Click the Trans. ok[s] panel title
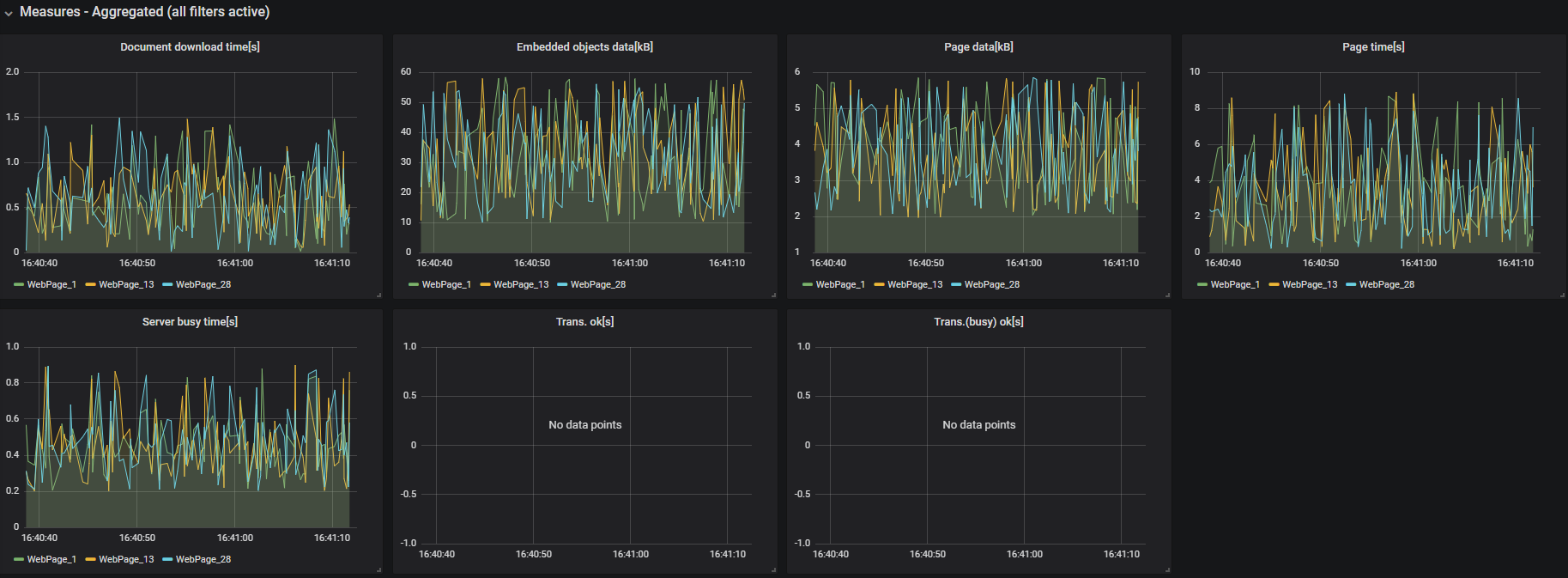 click(x=584, y=322)
